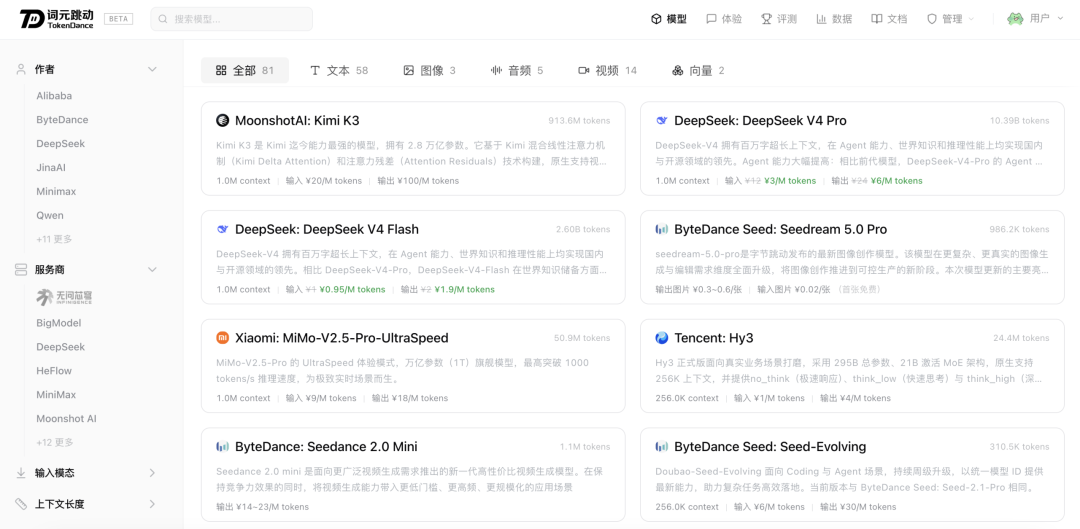
Task: Click the server icon beside 服务商
Action: point(21,269)
